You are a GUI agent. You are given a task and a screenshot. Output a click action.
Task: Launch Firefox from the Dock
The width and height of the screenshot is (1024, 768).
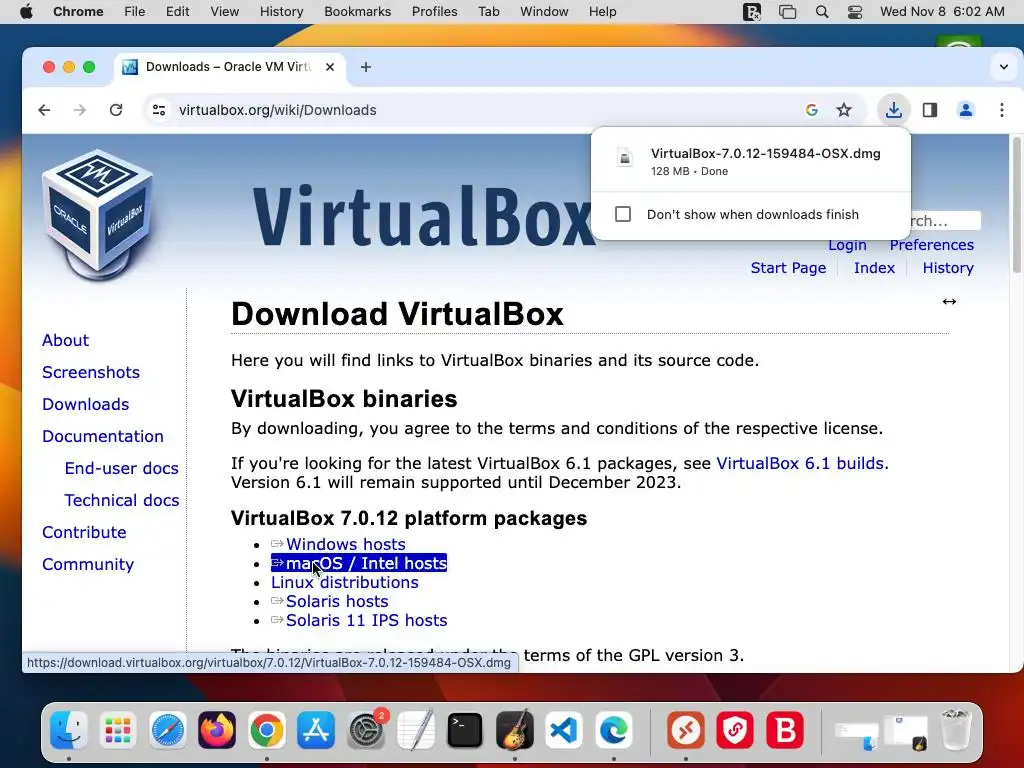click(217, 730)
